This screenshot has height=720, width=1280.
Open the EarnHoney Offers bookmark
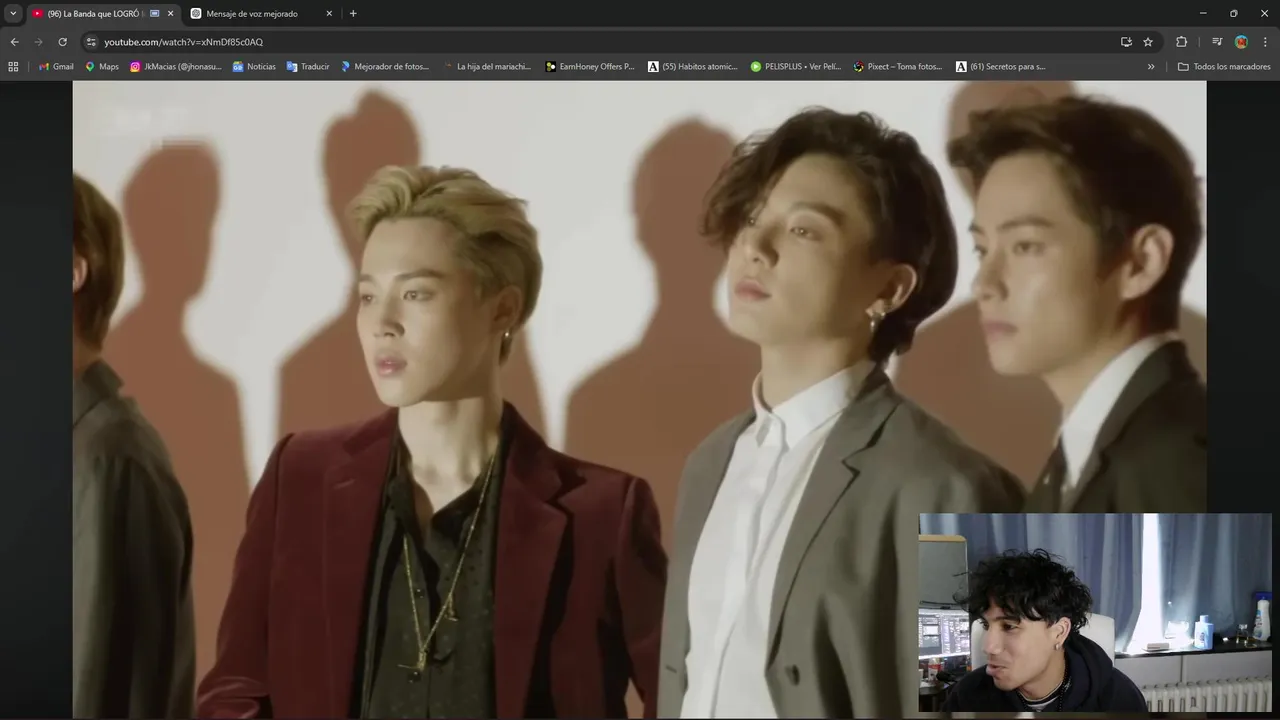(x=590, y=67)
